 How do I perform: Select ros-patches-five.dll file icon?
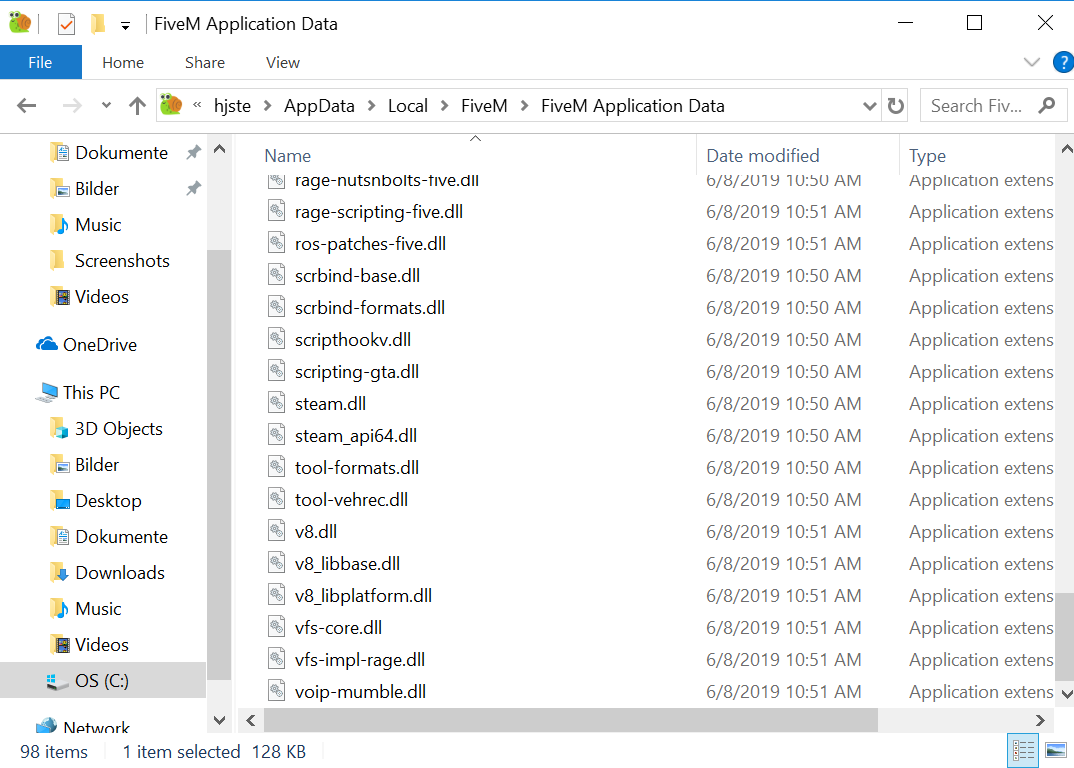point(277,243)
